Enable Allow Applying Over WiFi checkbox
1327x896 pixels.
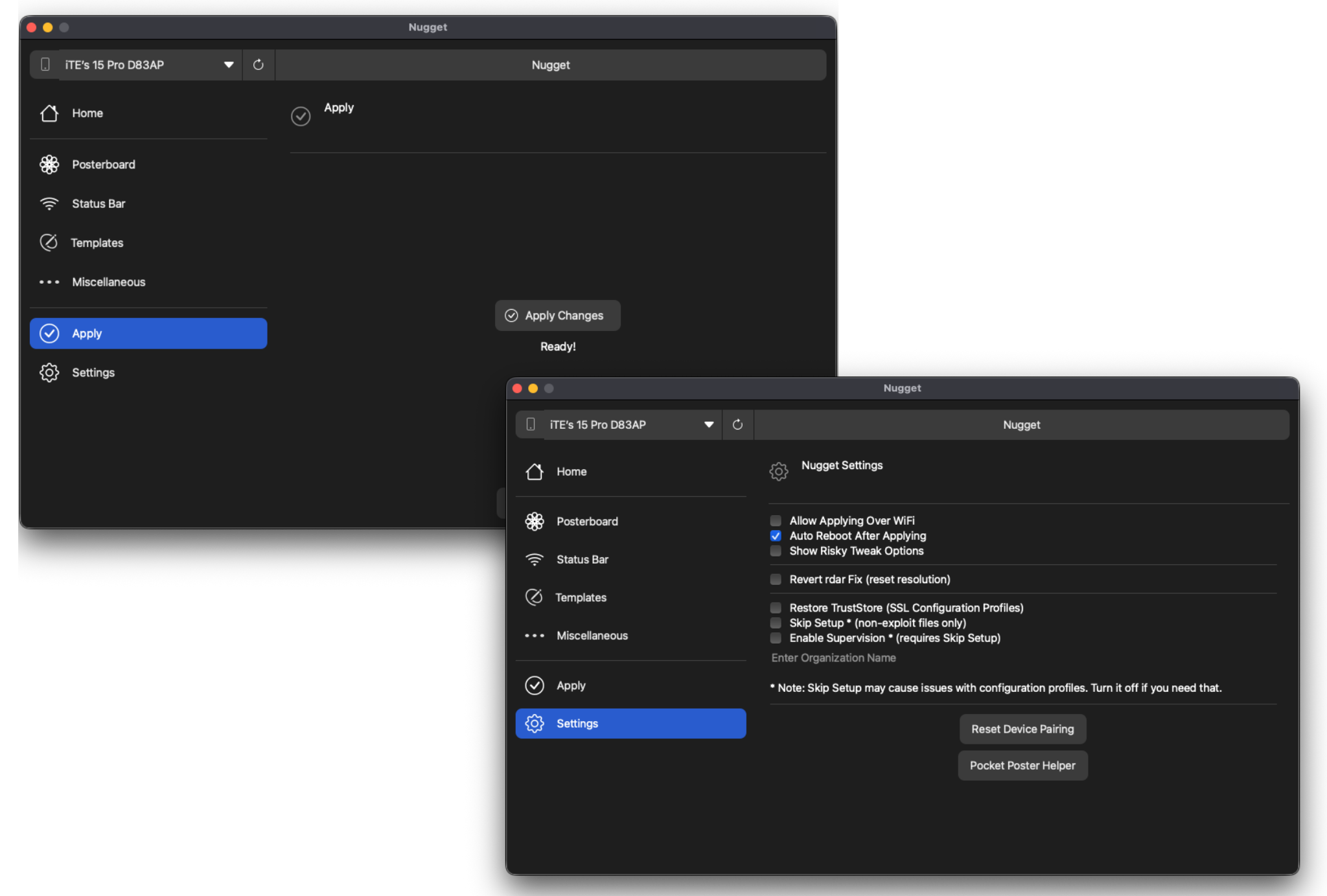coord(776,520)
